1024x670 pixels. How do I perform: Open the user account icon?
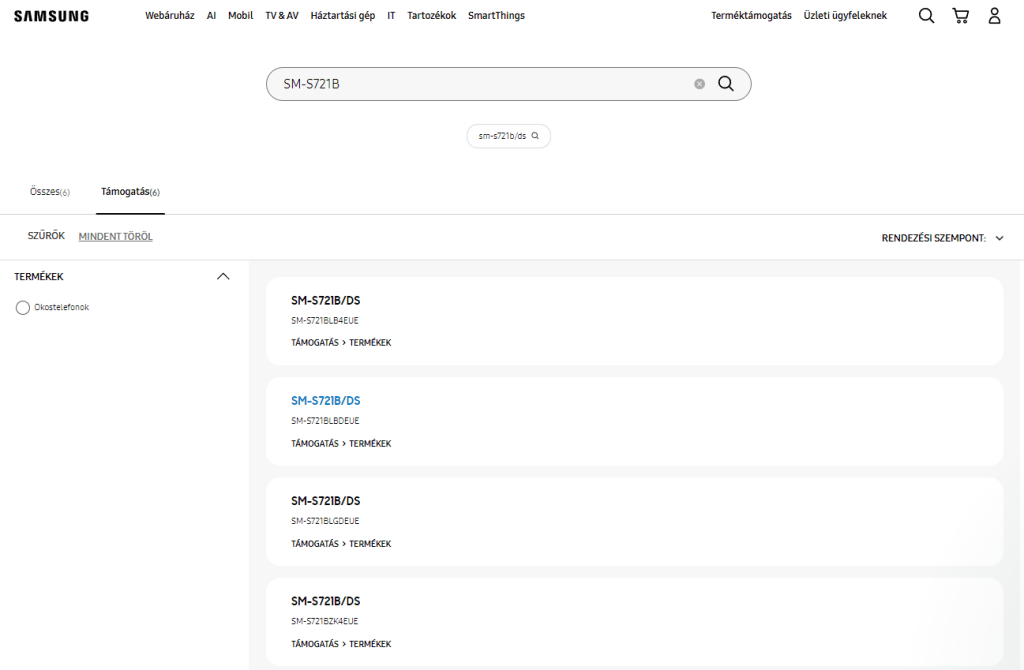994,16
